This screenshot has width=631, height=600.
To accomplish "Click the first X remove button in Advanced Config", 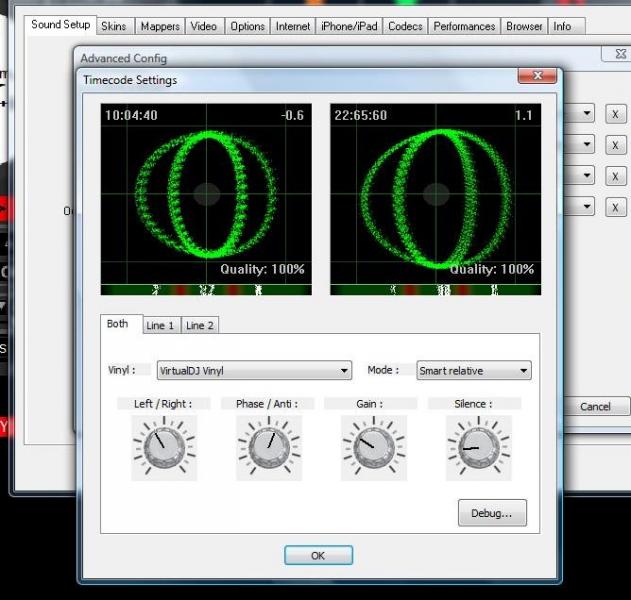I will click(616, 114).
